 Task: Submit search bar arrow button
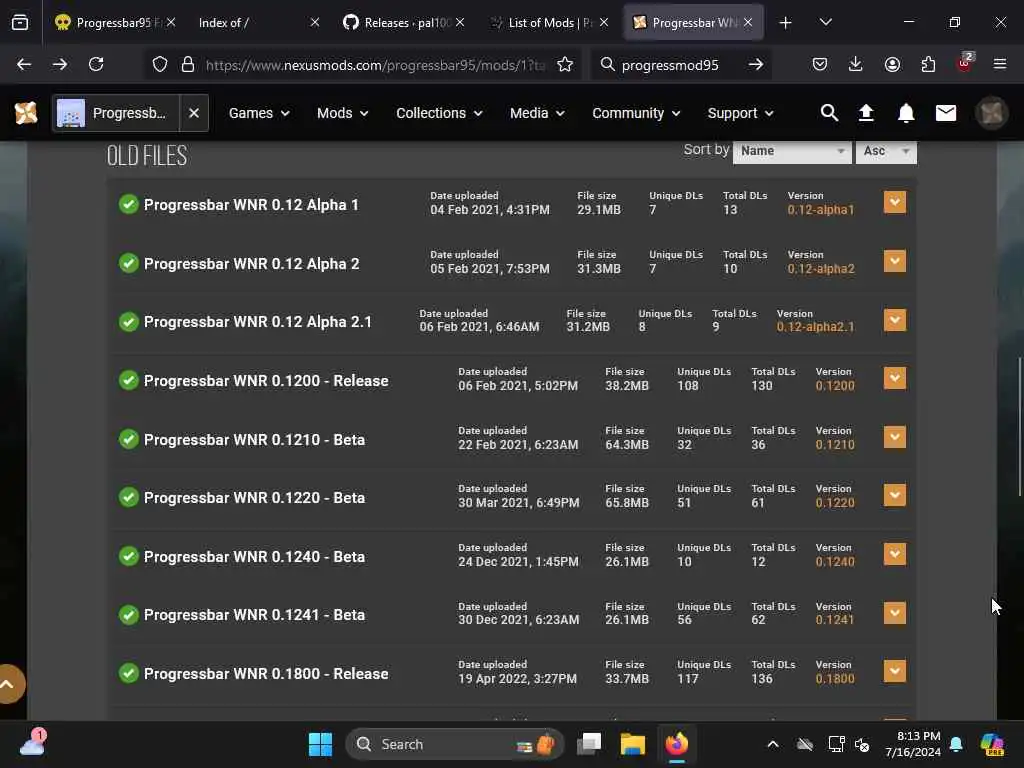pos(756,64)
